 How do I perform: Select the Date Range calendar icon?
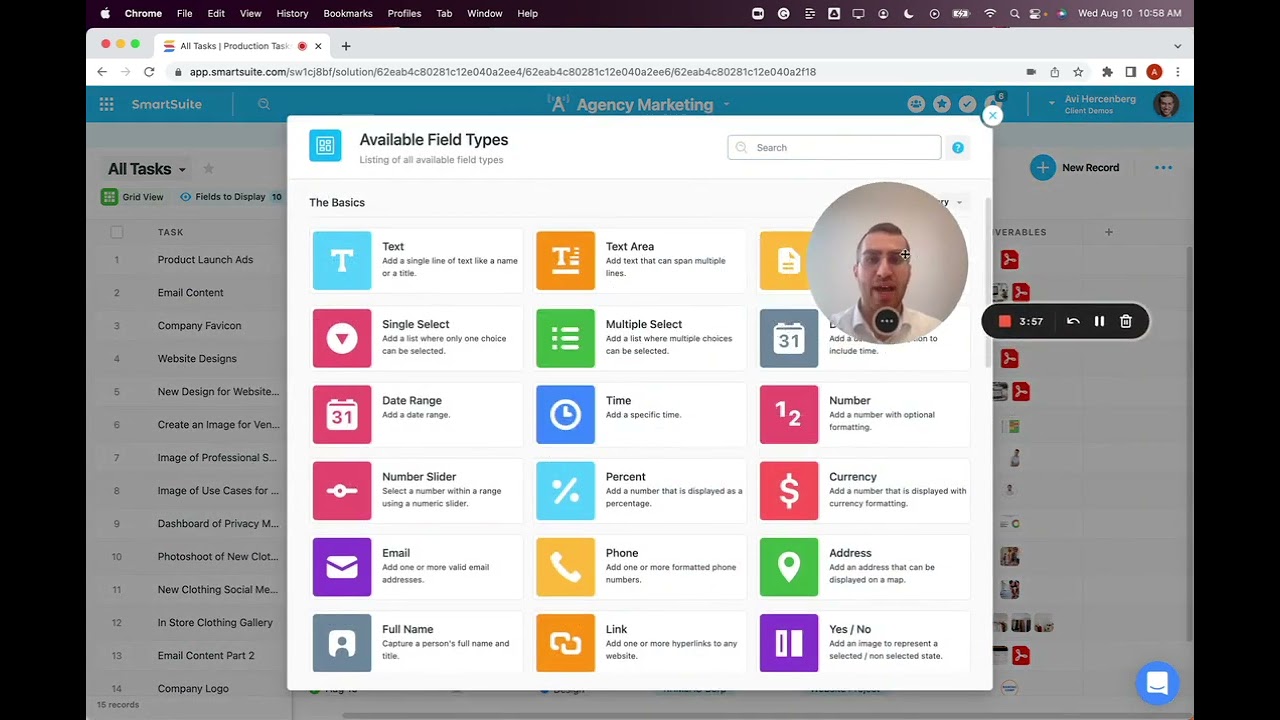pos(342,414)
